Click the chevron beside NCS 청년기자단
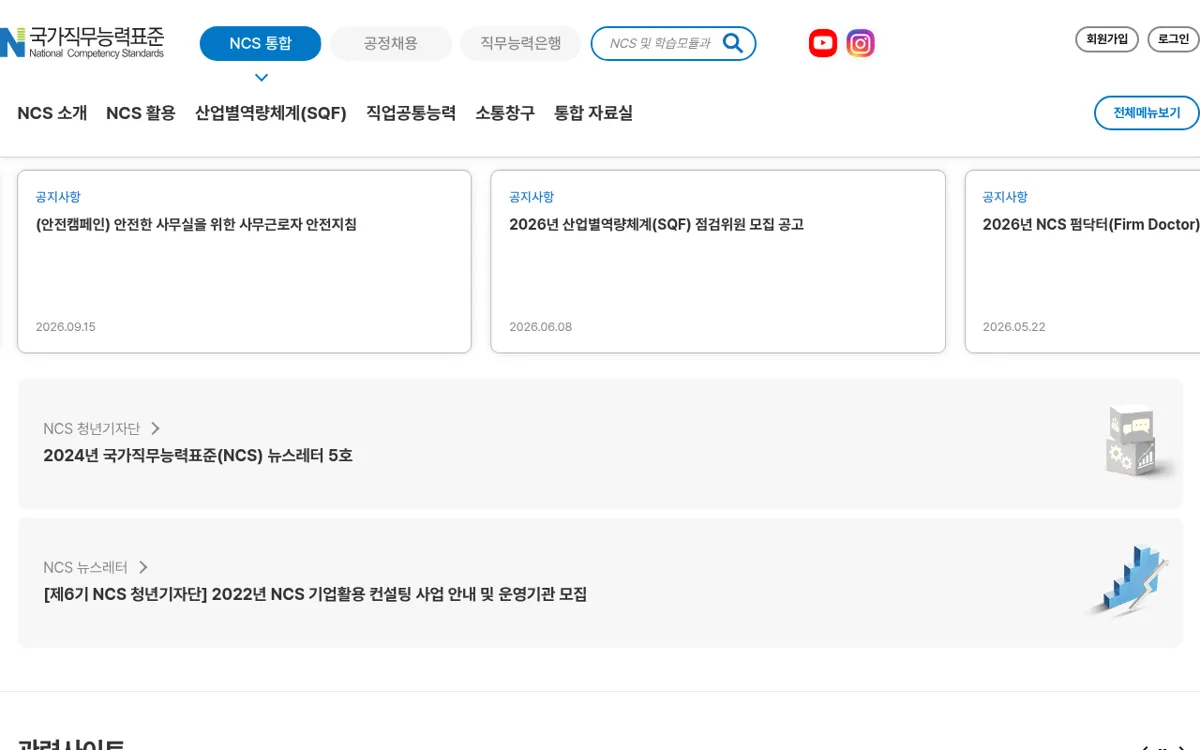The image size is (1200, 750). pos(155,428)
